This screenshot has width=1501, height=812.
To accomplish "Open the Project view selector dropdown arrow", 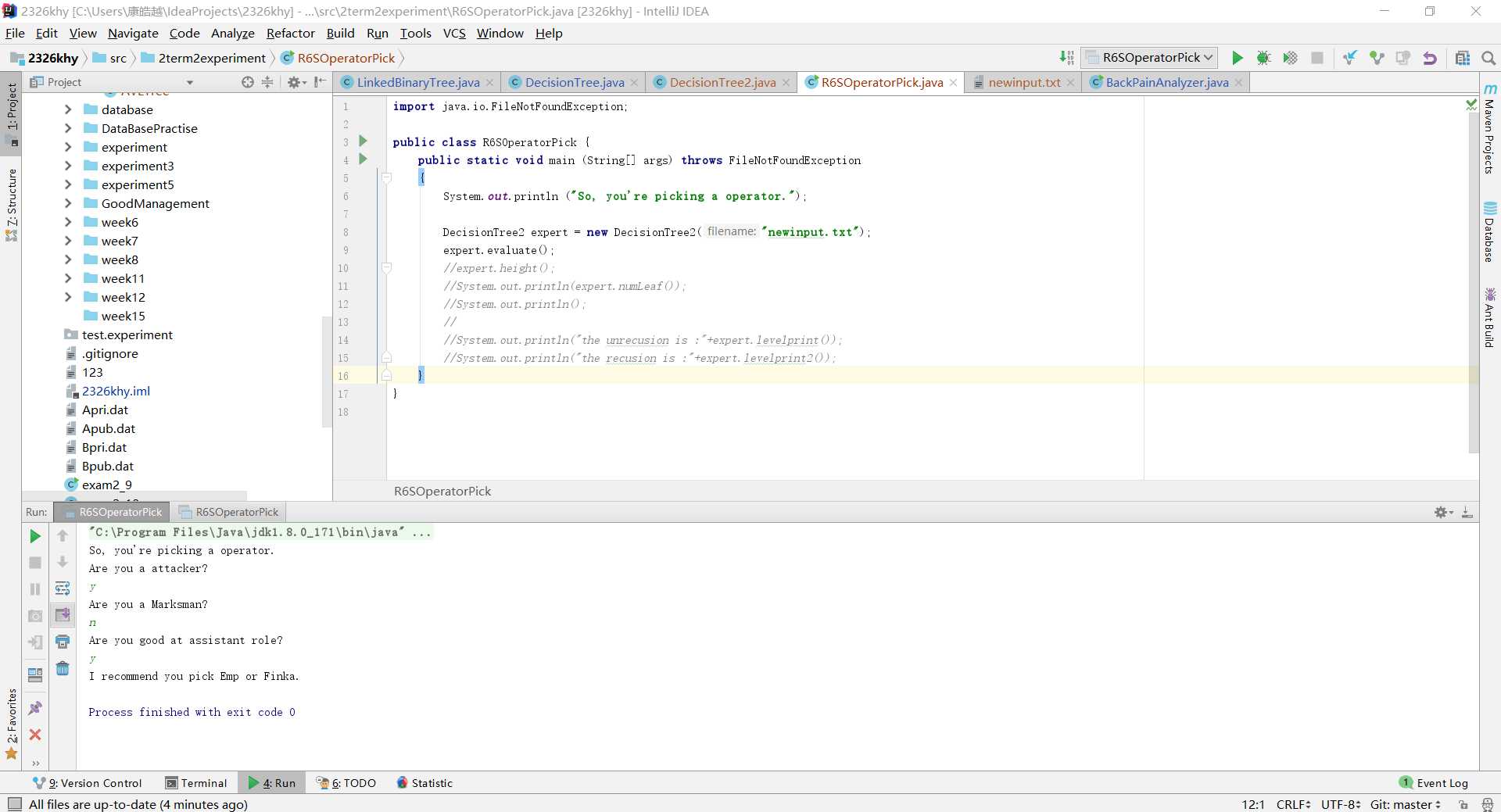I will coord(189,82).
